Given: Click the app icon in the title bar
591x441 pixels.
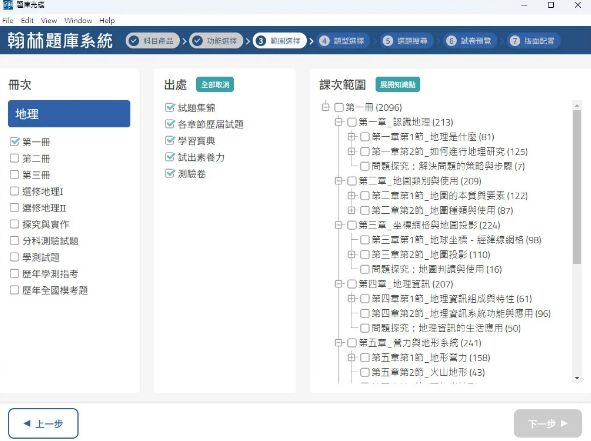Looking at the screenshot, I should click(x=8, y=5).
